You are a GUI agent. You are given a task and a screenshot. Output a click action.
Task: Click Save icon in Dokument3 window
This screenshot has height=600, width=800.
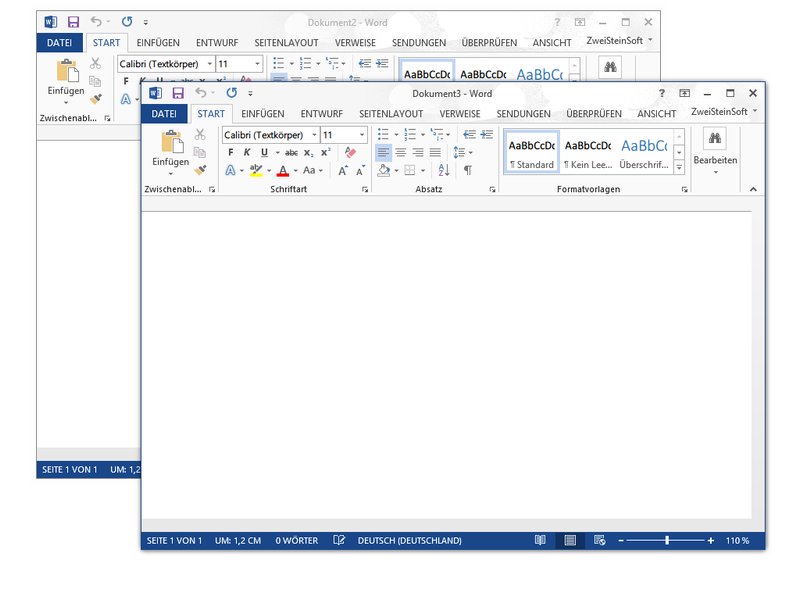tap(178, 93)
